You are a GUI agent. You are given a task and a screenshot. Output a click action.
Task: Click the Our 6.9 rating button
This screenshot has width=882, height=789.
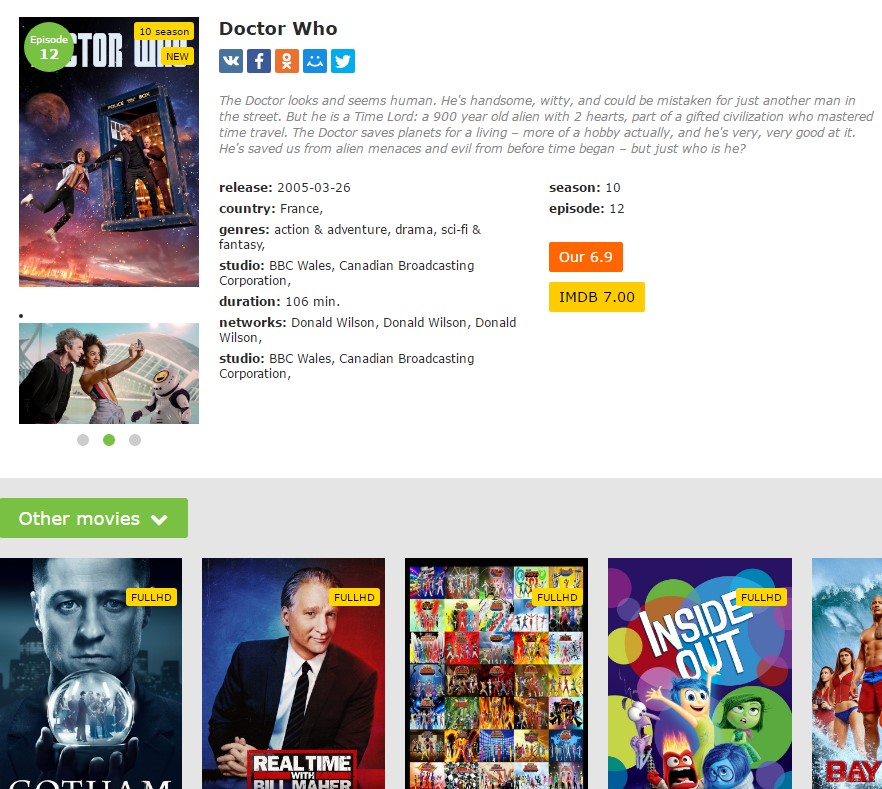[586, 257]
